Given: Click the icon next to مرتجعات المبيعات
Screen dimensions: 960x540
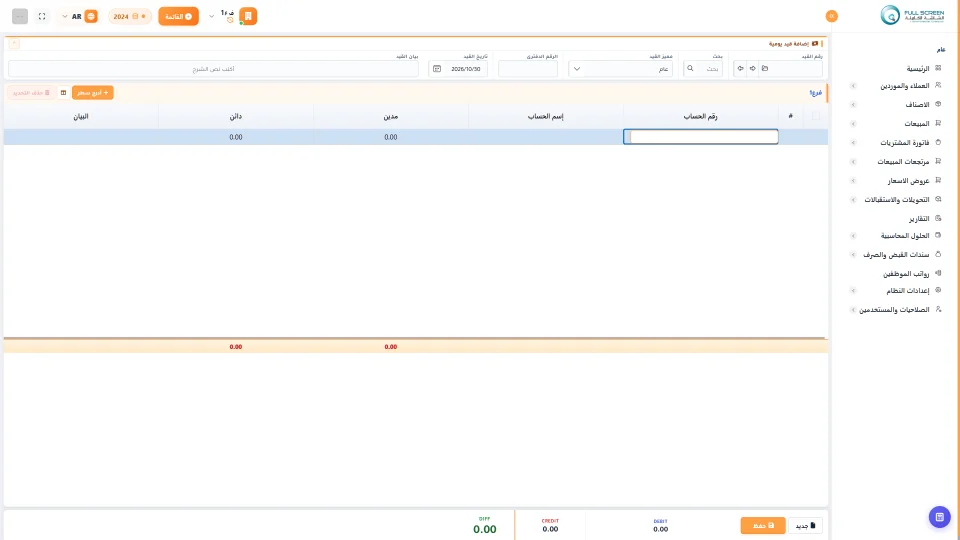Looking at the screenshot, I should click(x=938, y=161).
